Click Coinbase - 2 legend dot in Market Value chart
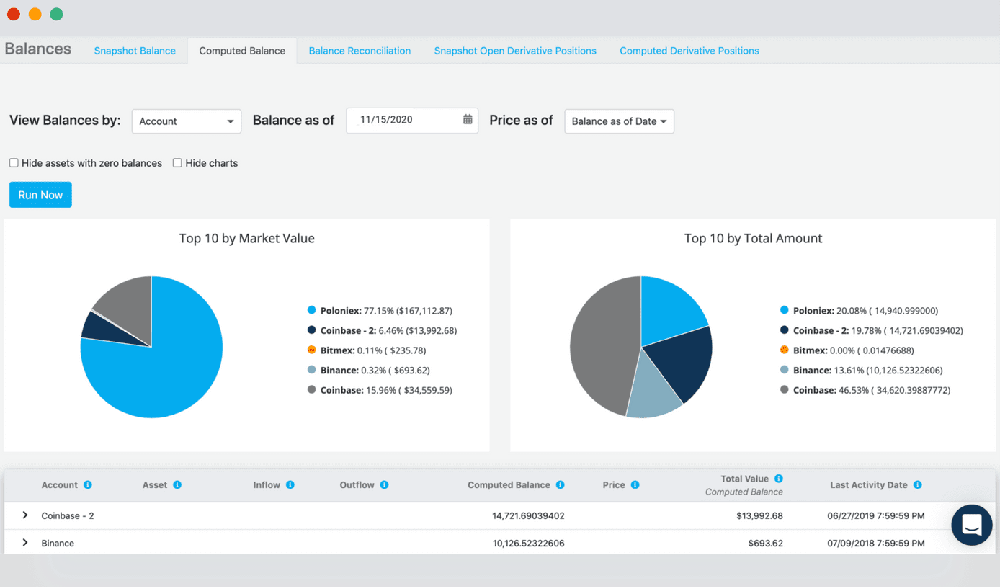This screenshot has height=587, width=1000. [x=312, y=330]
